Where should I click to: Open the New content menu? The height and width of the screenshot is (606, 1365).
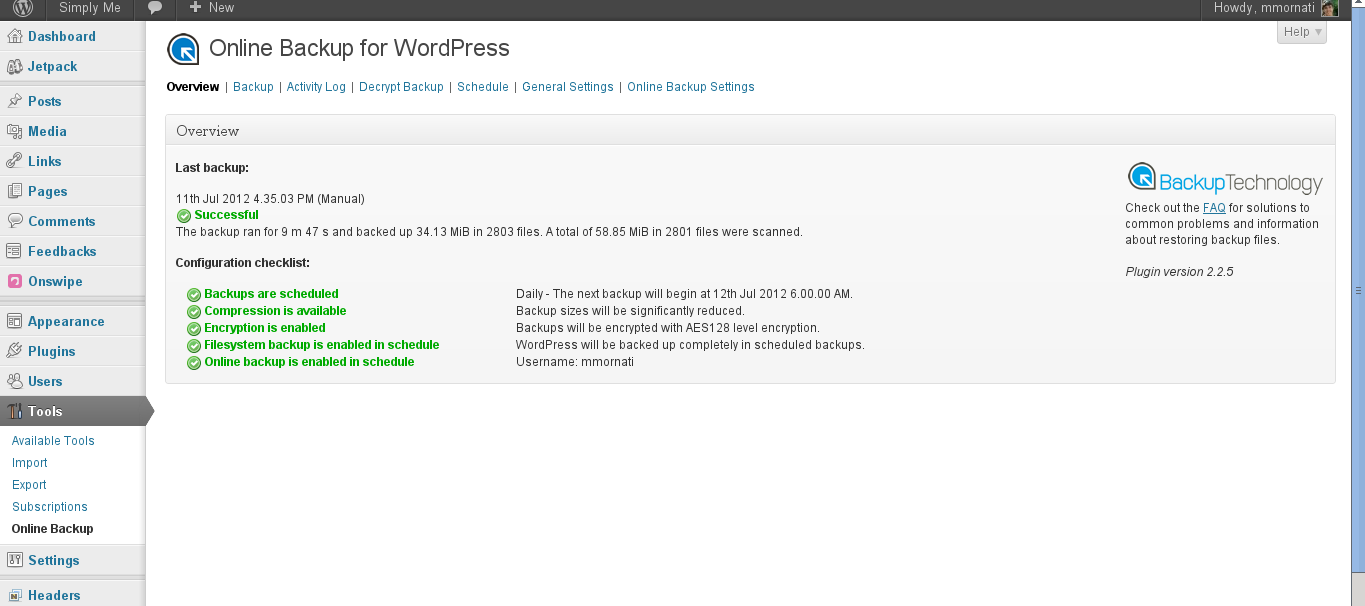[211, 8]
